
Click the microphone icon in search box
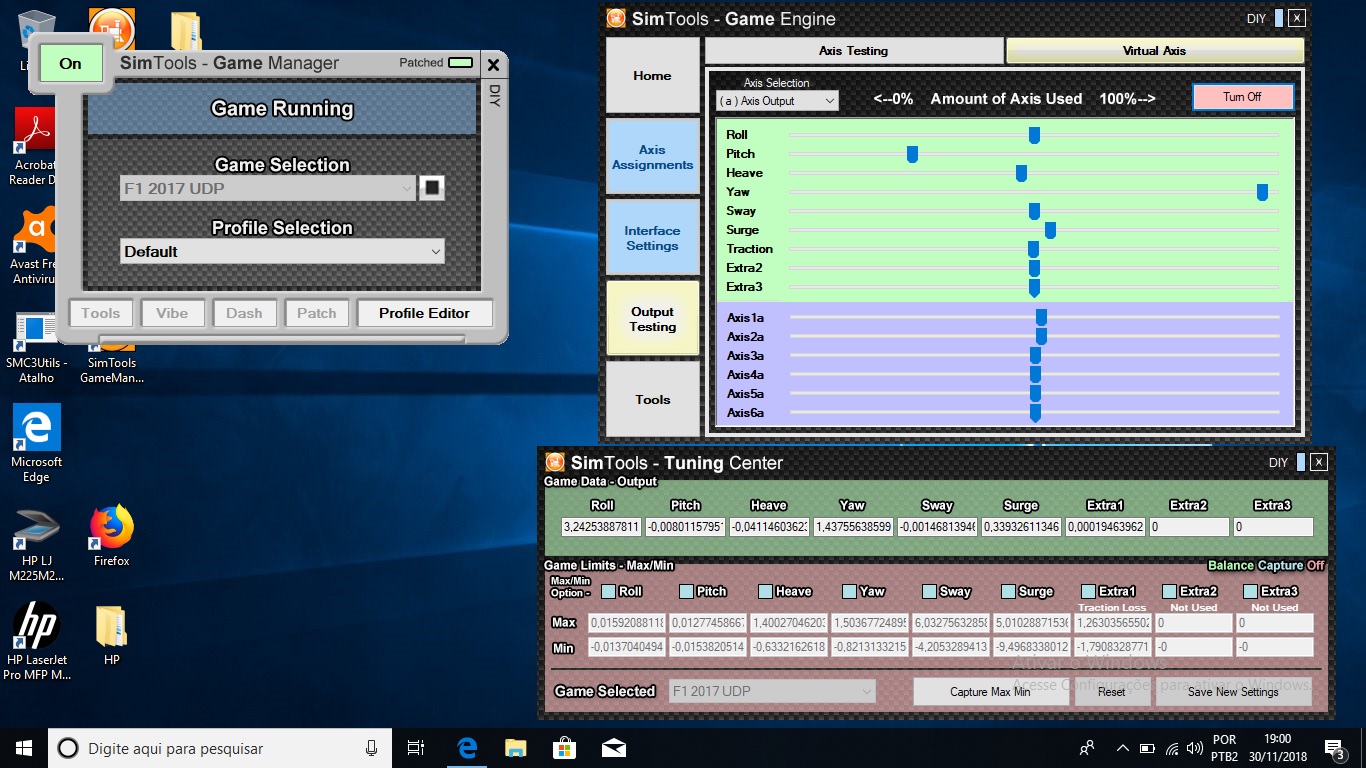point(371,748)
